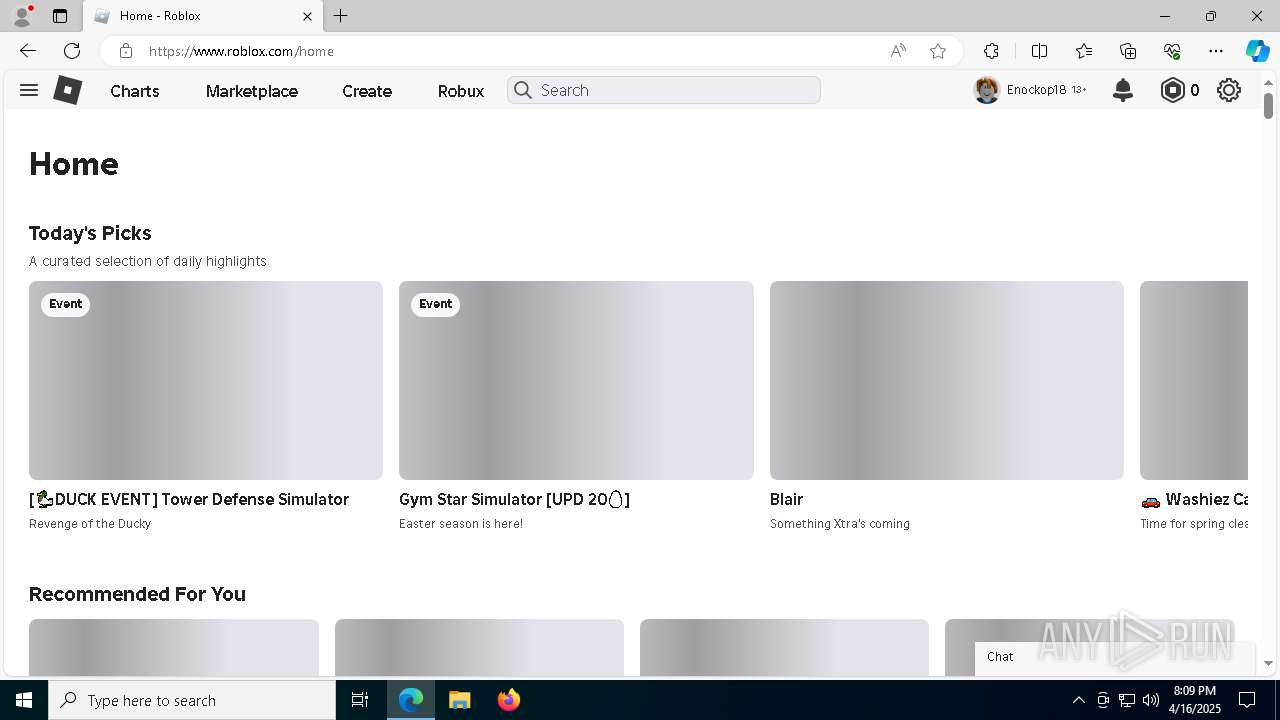
Task: Open the Blair game thumbnail
Action: point(947,380)
